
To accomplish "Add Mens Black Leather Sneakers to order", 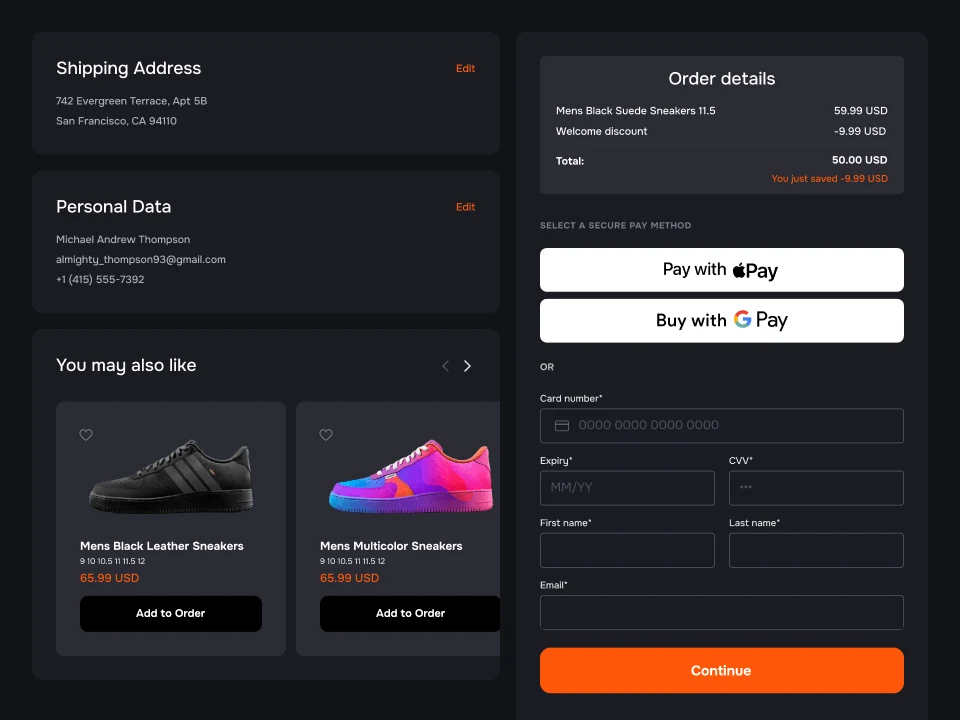I will [x=170, y=613].
